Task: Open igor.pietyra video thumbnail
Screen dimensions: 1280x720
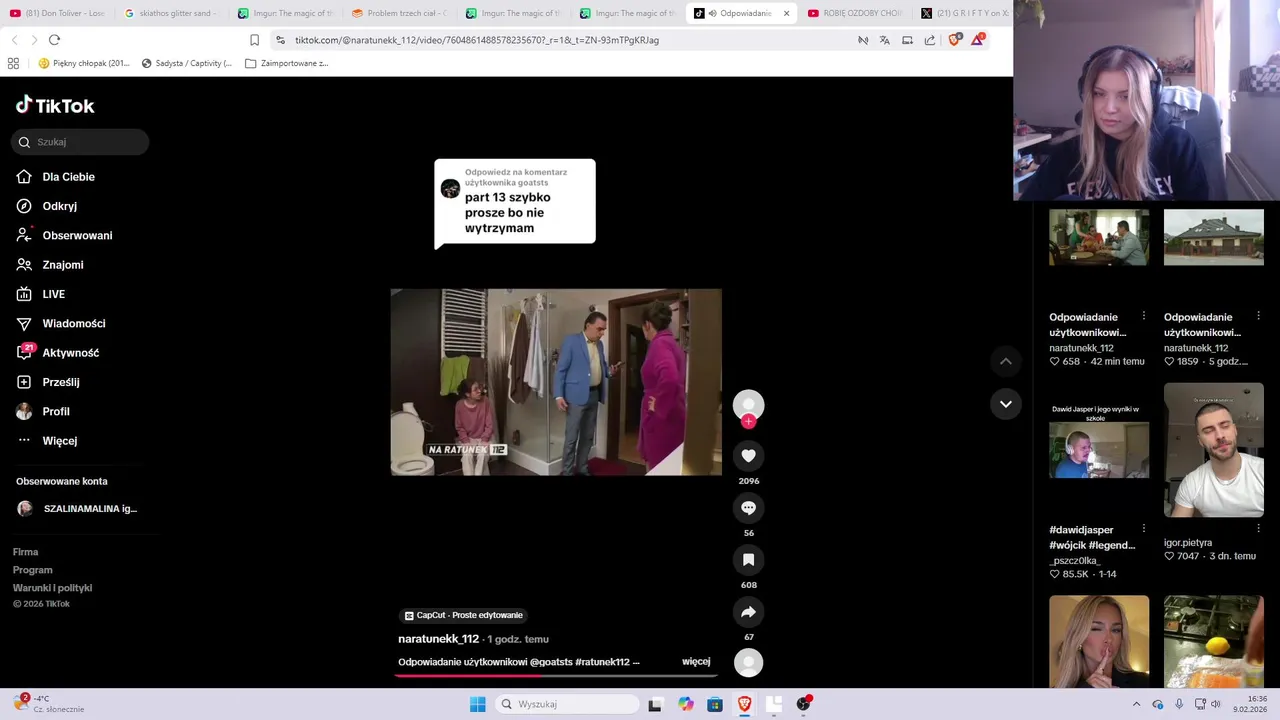Action: click(x=1214, y=449)
